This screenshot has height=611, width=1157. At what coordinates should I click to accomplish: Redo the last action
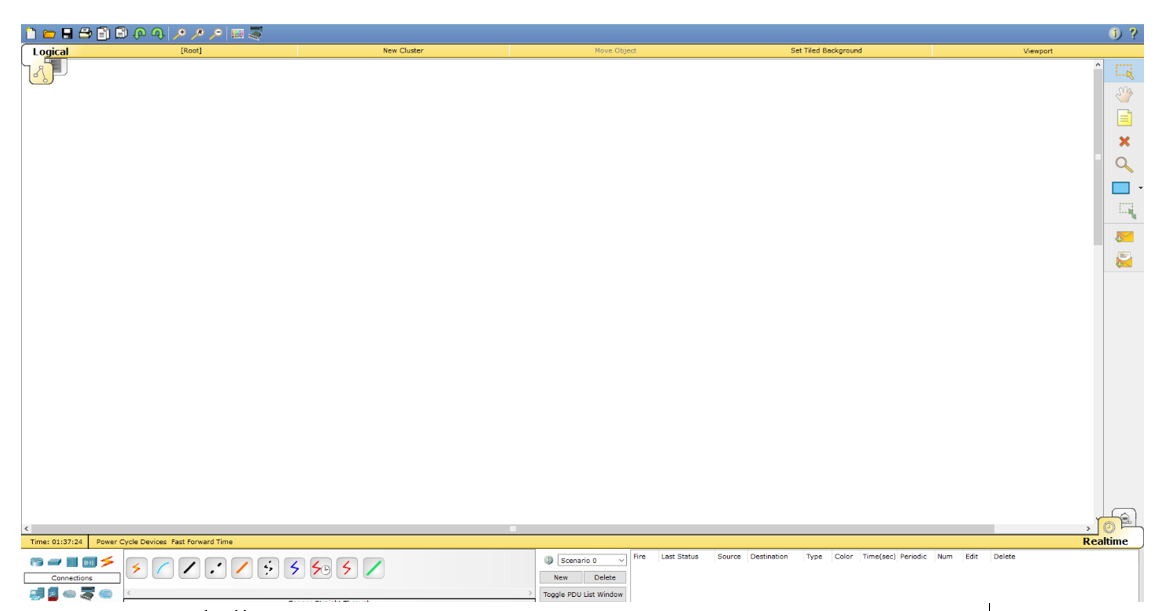tap(157, 33)
